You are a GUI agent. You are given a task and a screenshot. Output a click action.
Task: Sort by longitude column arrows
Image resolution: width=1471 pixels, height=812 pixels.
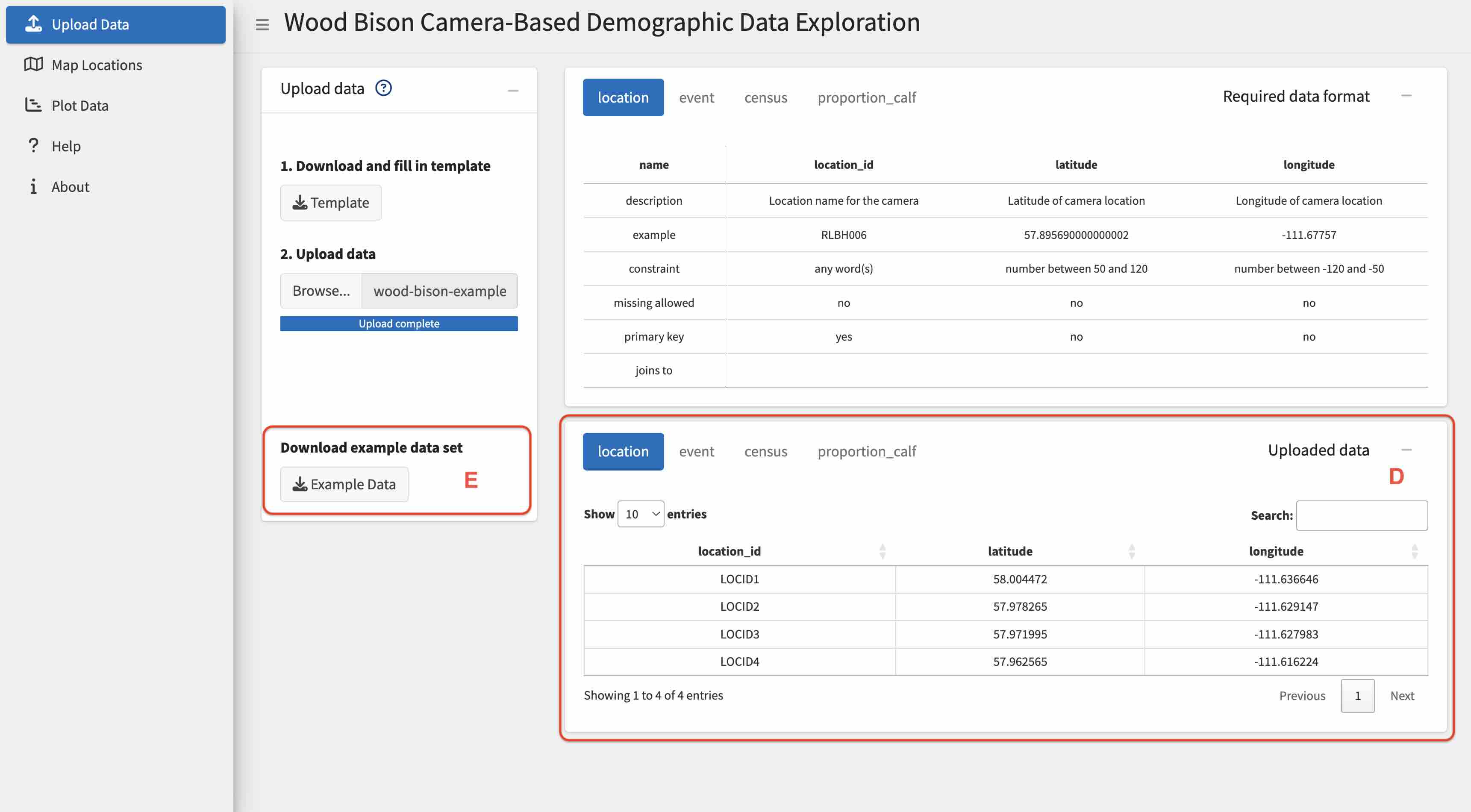tap(1415, 551)
